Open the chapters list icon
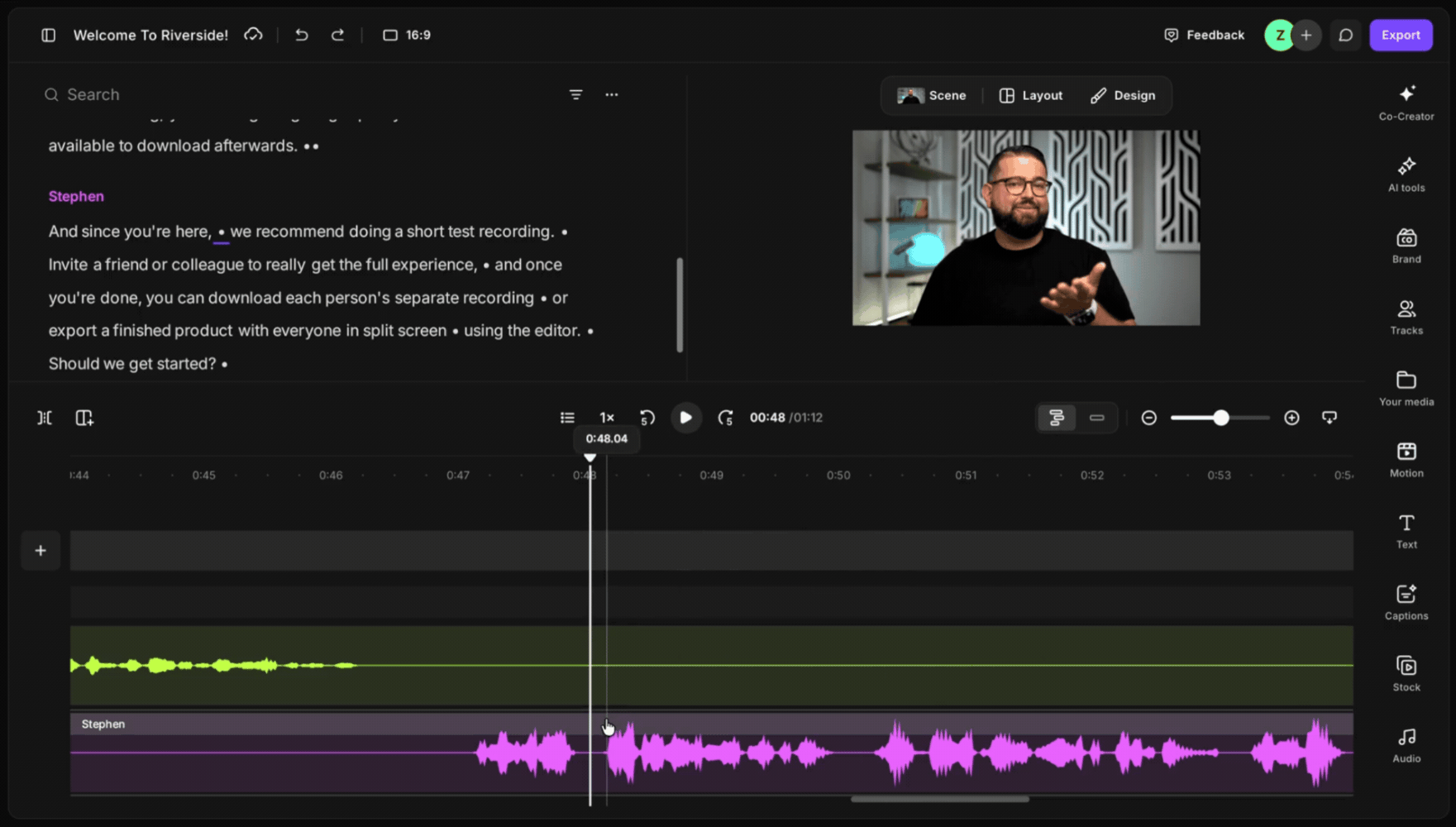 click(x=567, y=418)
